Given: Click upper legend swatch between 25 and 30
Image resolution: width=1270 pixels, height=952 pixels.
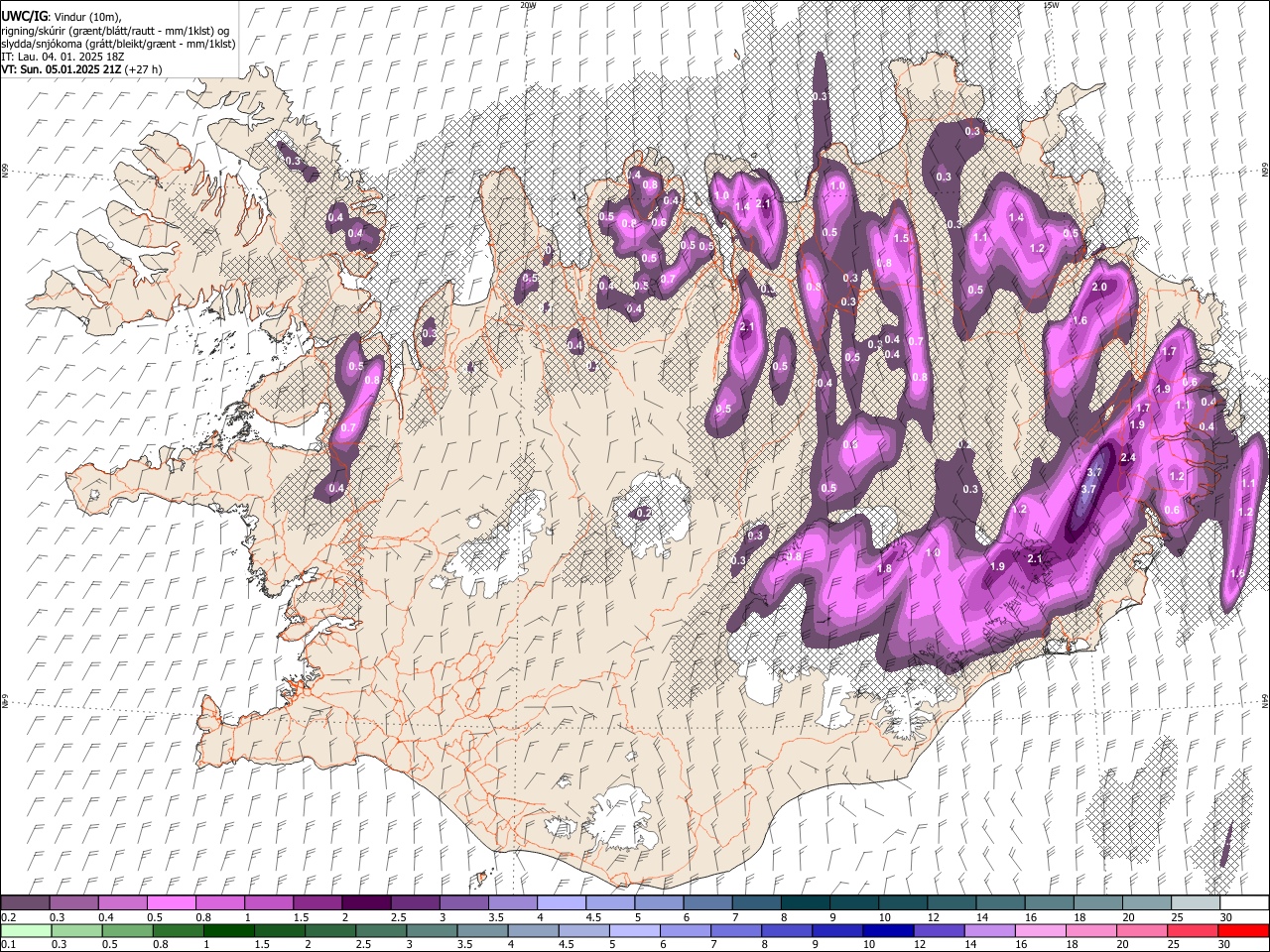Looking at the screenshot, I should 1196,902.
